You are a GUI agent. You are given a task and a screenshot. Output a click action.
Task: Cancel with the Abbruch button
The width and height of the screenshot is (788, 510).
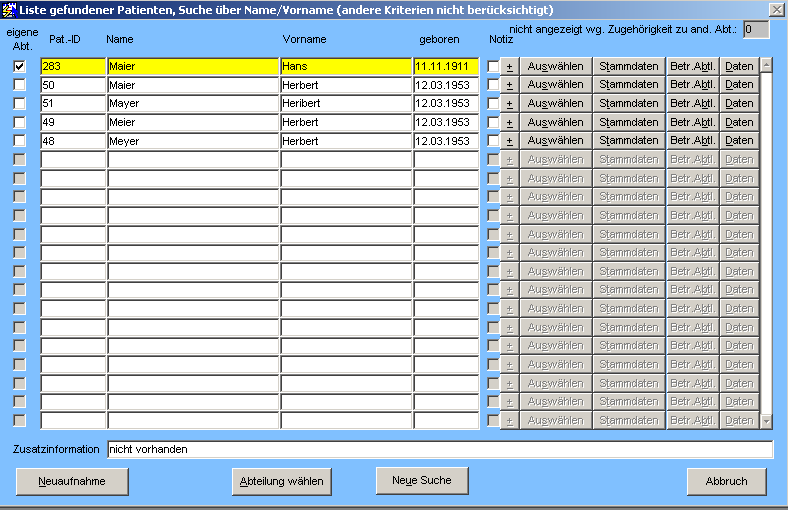click(x=726, y=481)
